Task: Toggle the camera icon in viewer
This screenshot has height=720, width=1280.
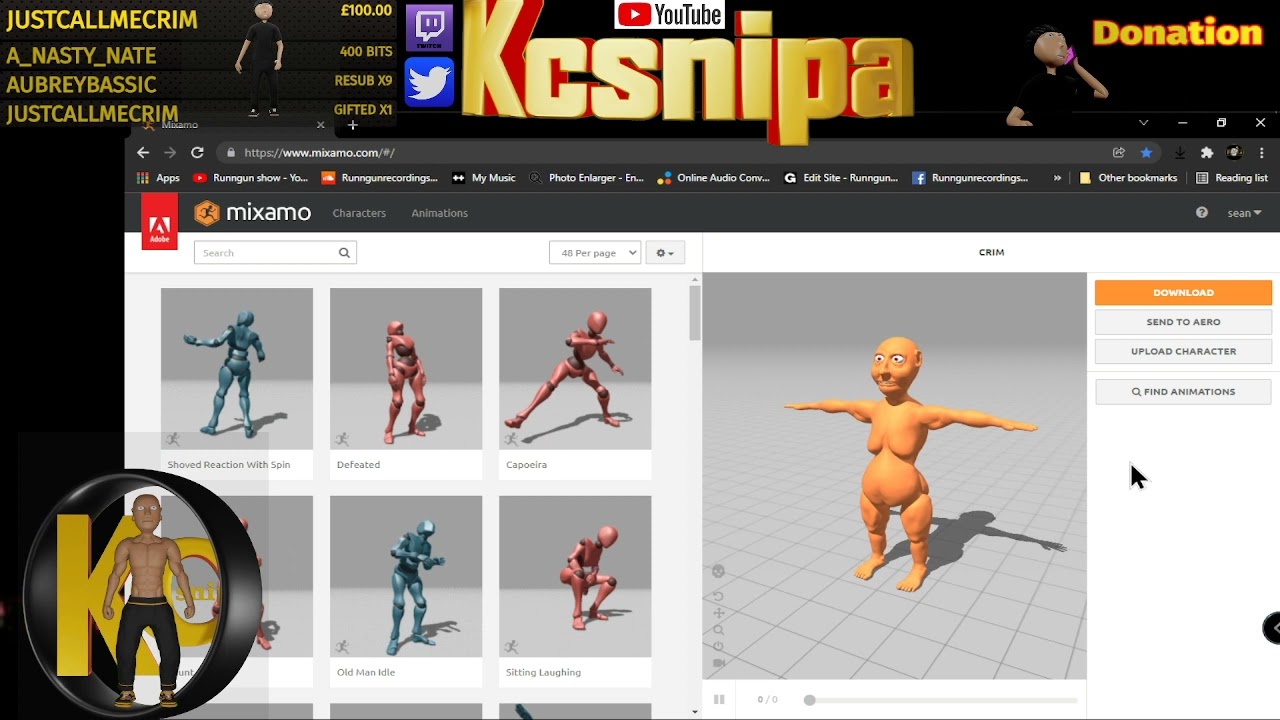Action: 718,663
